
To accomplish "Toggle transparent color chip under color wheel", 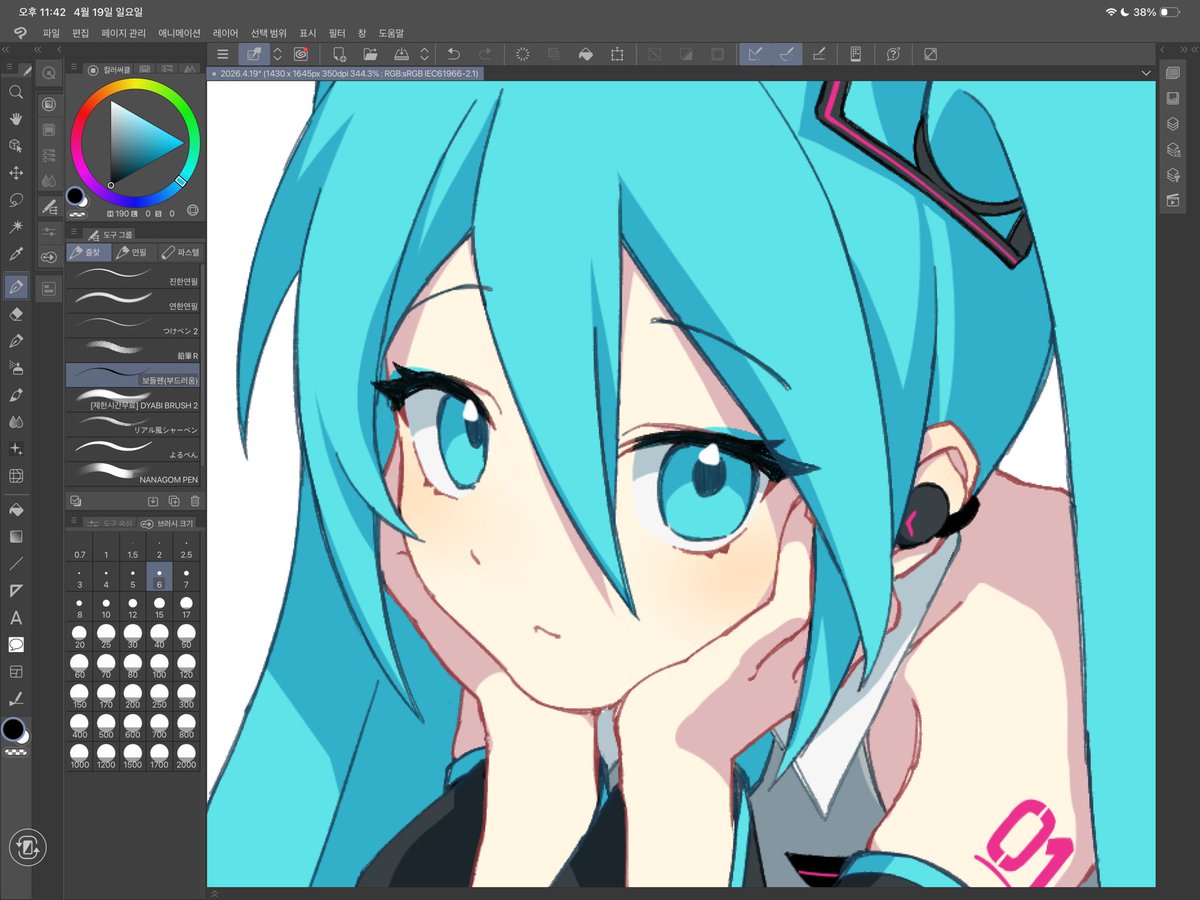I will (x=77, y=213).
